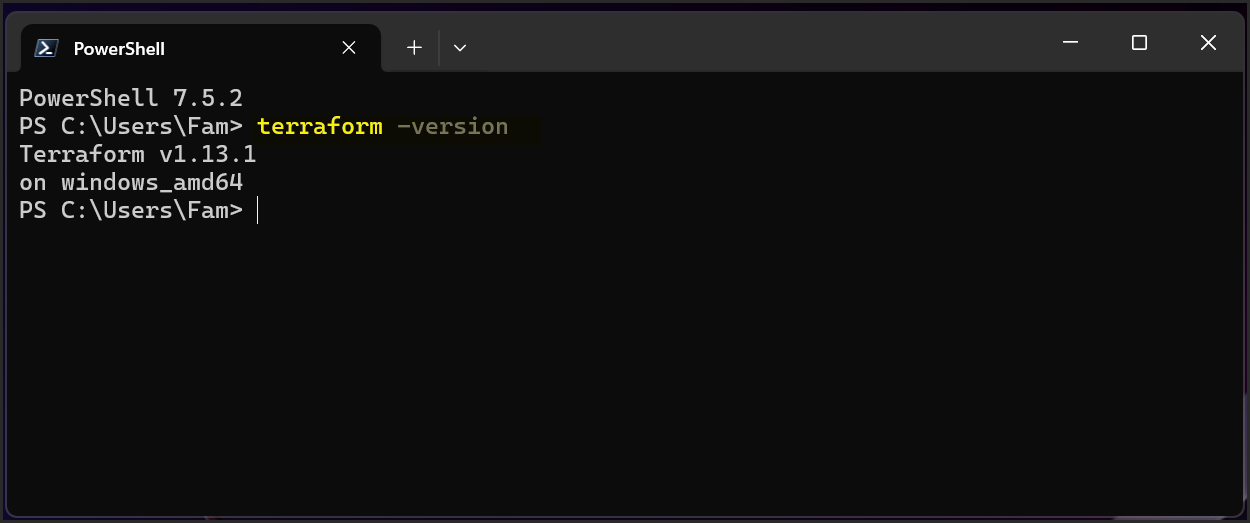Minimize the terminal window
The image size is (1250, 523).
[1071, 43]
